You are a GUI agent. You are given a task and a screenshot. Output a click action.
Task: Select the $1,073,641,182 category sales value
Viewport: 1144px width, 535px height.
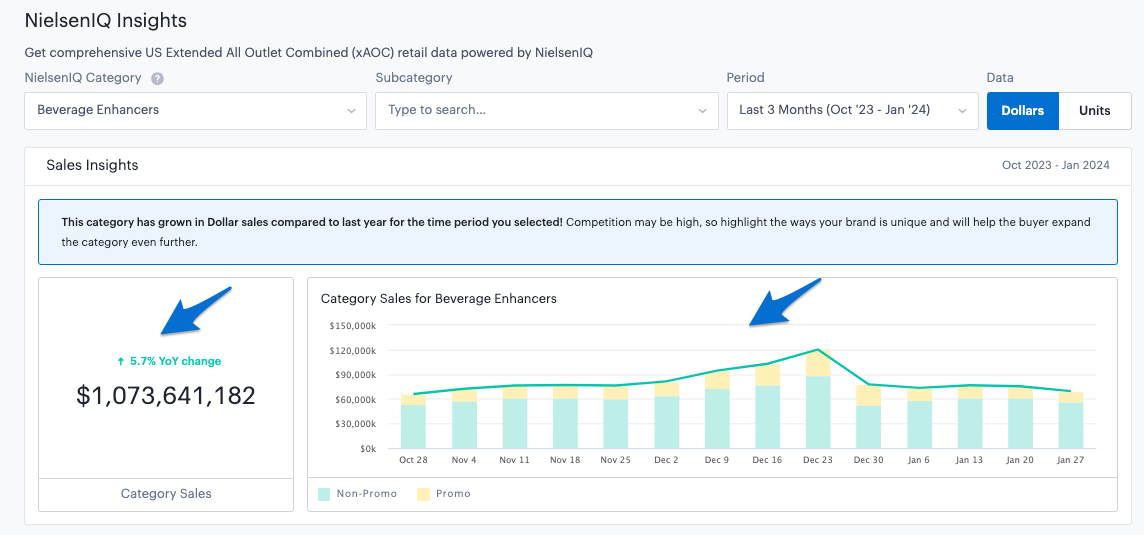[166, 396]
